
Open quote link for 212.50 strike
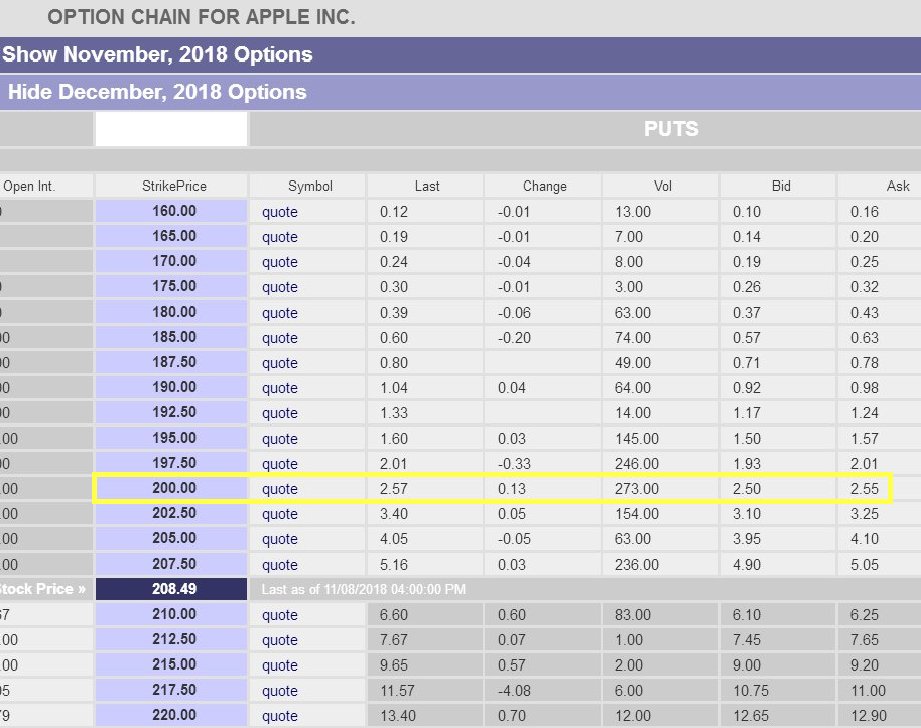(x=280, y=640)
